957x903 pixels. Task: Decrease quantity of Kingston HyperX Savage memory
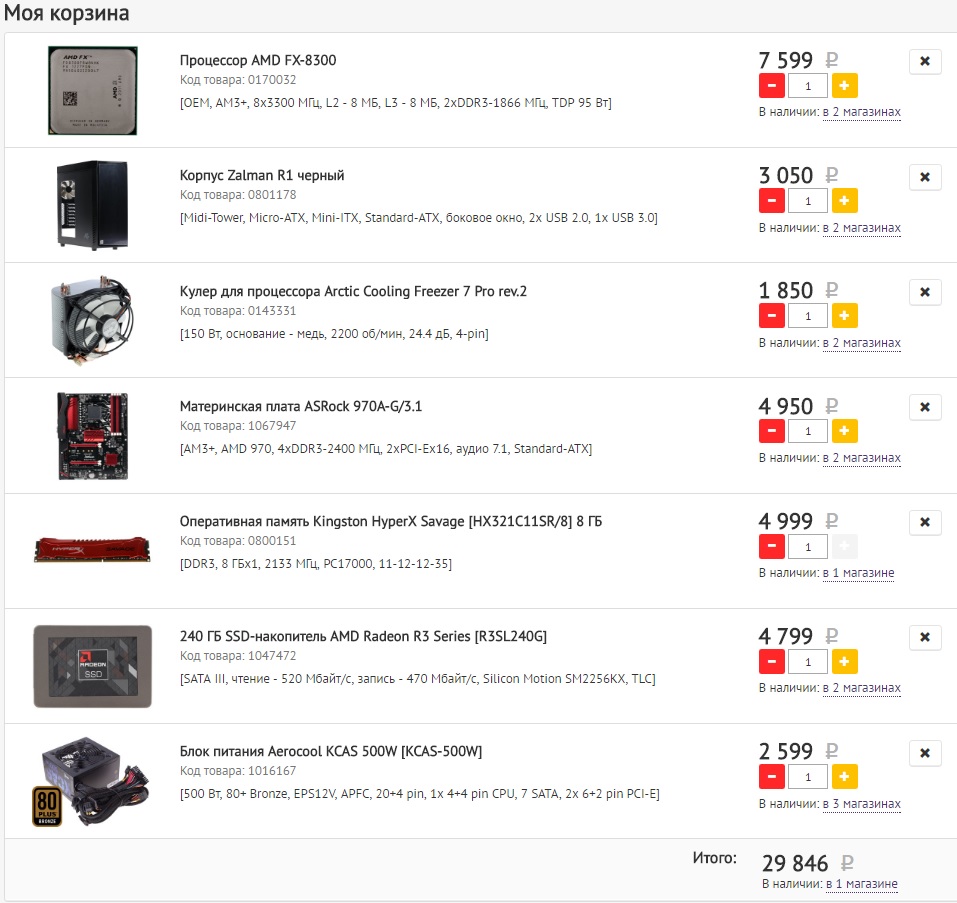point(771,547)
